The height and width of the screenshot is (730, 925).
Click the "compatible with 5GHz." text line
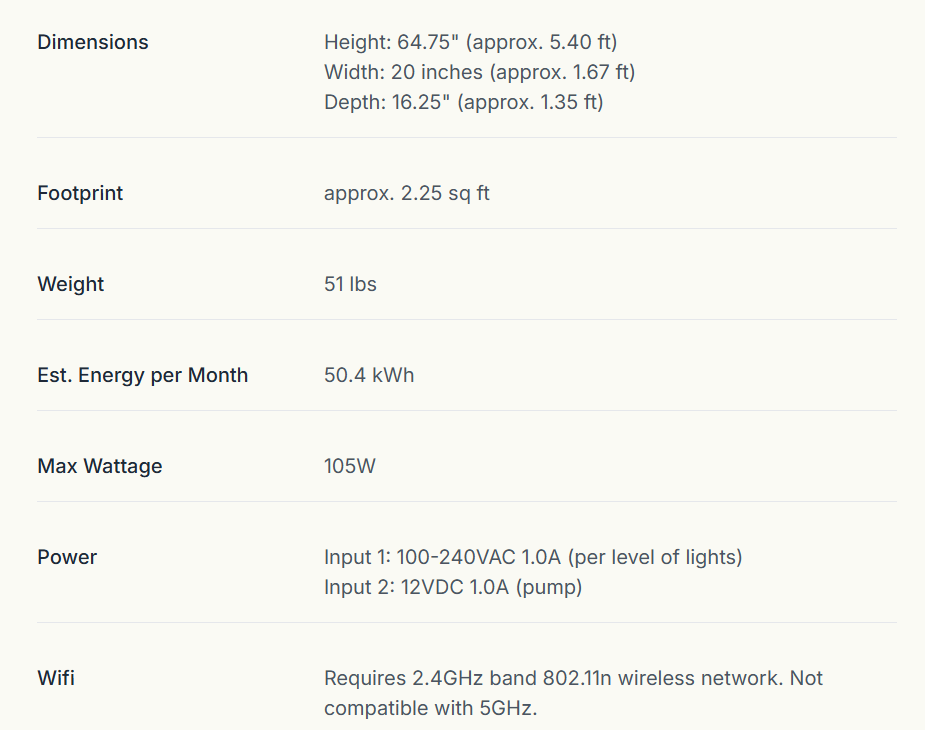(x=430, y=708)
